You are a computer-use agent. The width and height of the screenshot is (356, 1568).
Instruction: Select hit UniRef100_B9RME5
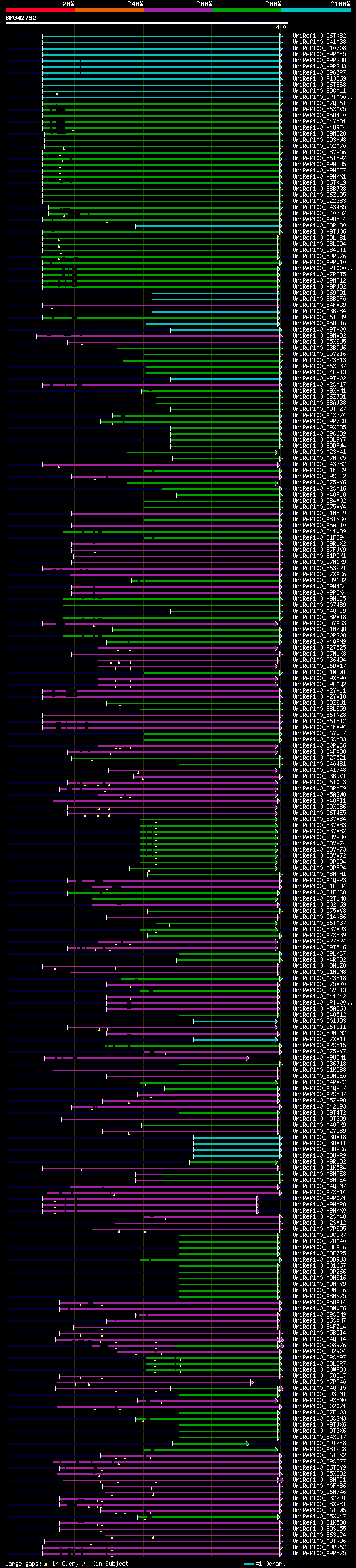click(x=319, y=54)
